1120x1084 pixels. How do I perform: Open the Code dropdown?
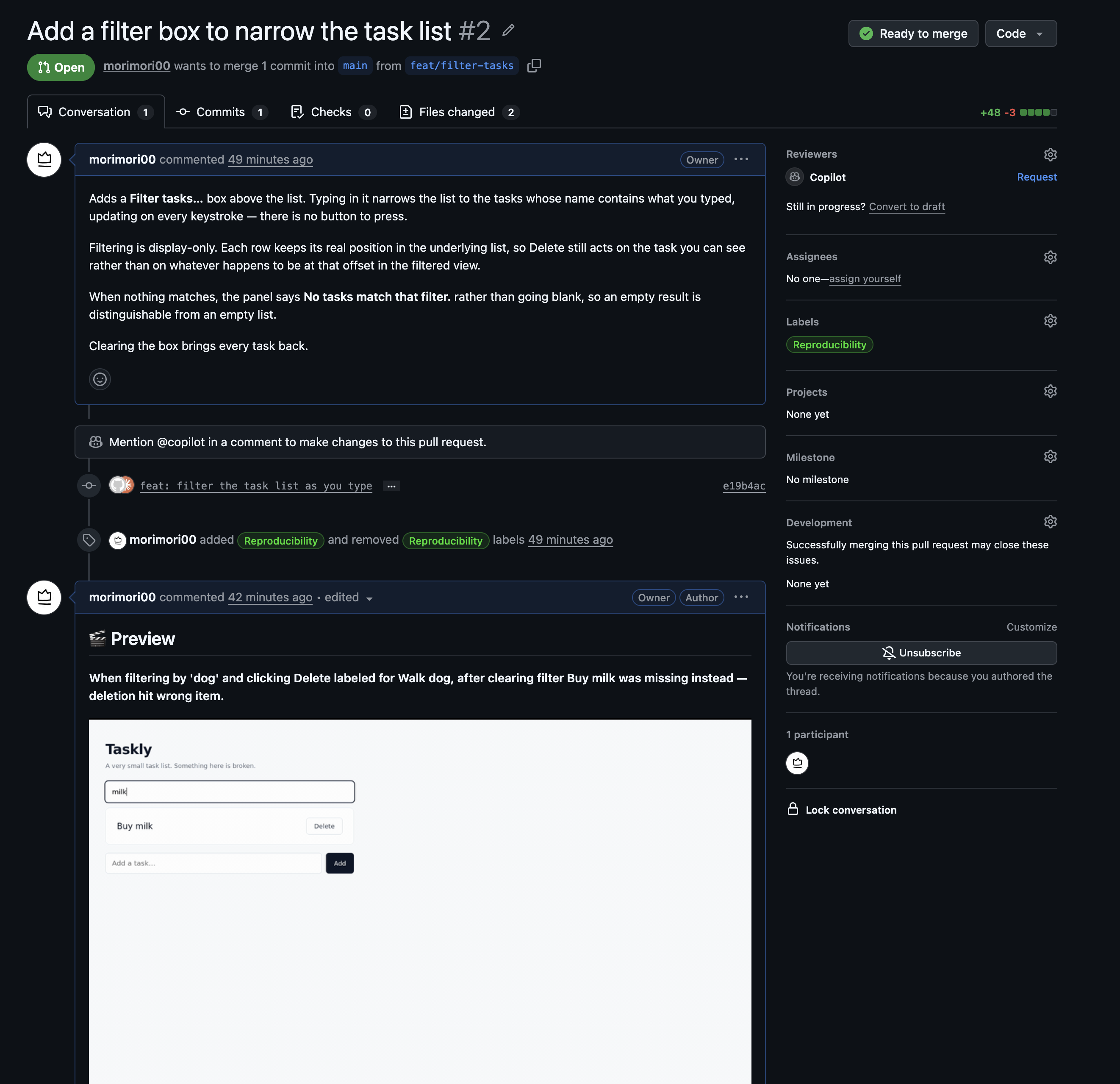(1020, 34)
